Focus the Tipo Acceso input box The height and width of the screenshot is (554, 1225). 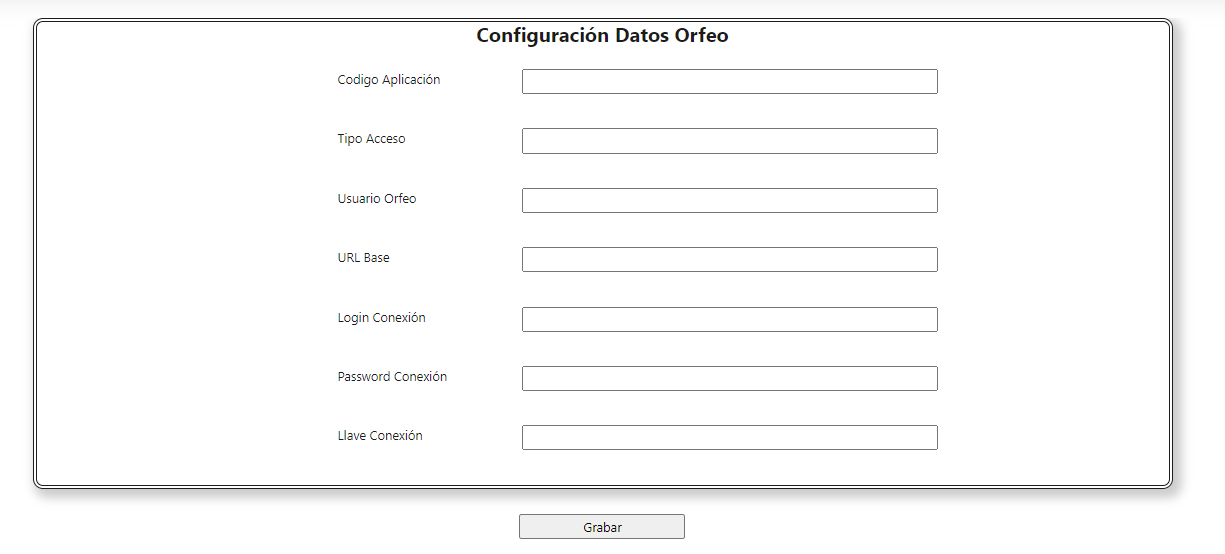(729, 141)
